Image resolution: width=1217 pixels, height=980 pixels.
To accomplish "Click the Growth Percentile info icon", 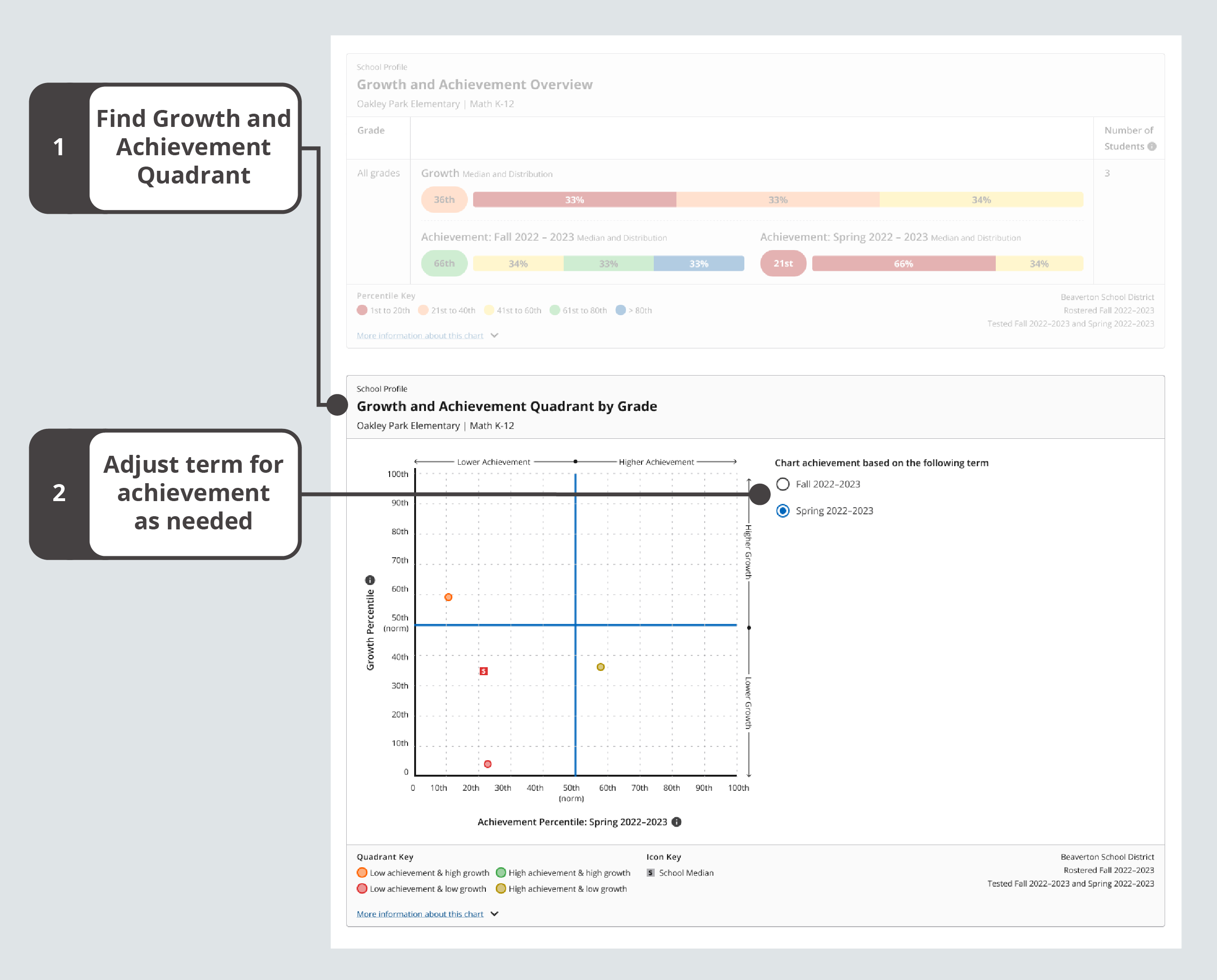I will pos(371,579).
